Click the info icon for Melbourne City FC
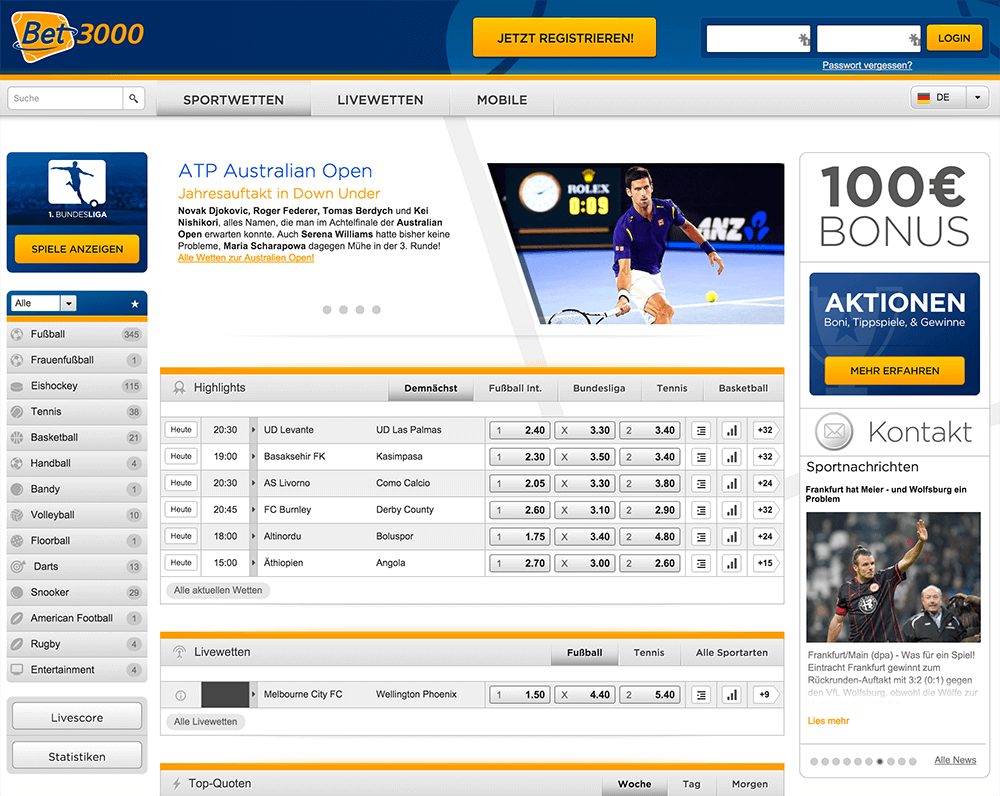1000x796 pixels. tap(180, 695)
